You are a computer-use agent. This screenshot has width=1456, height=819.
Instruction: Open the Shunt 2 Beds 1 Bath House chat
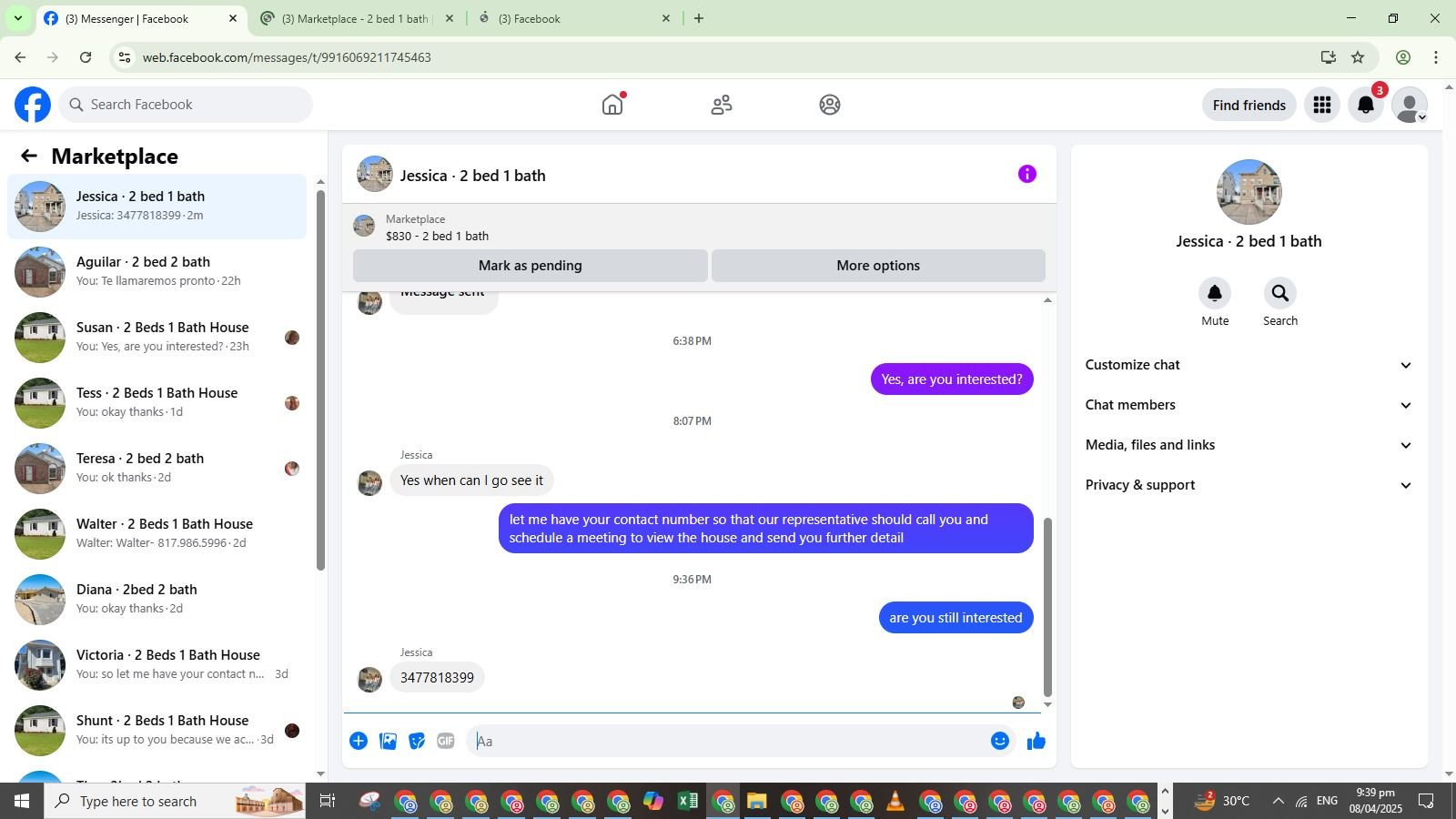click(x=157, y=731)
